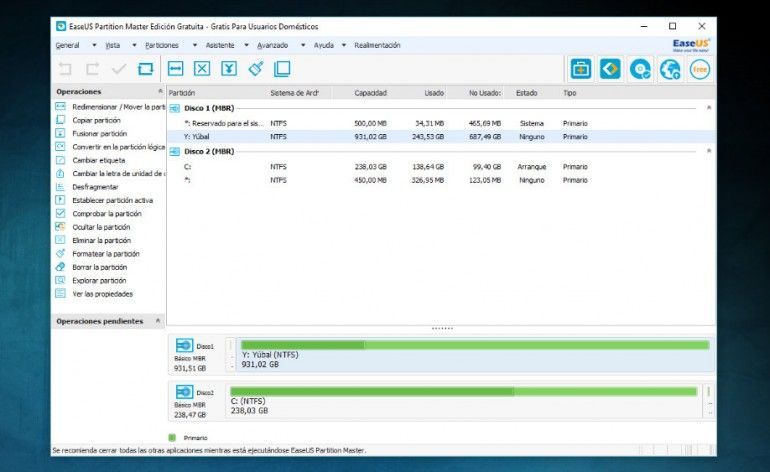
Task: Click the Comprobar la partición icon
Action: tap(60, 213)
